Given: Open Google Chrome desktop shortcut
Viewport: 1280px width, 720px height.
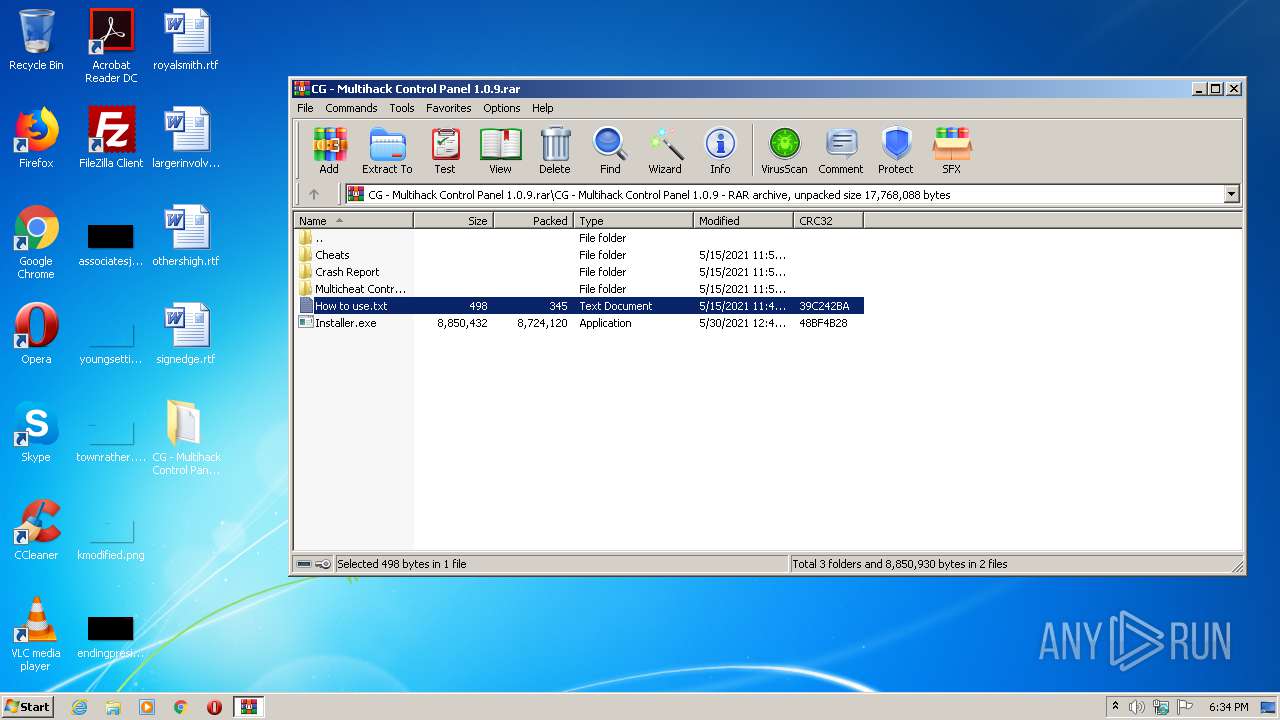Looking at the screenshot, I should click(x=36, y=242).
